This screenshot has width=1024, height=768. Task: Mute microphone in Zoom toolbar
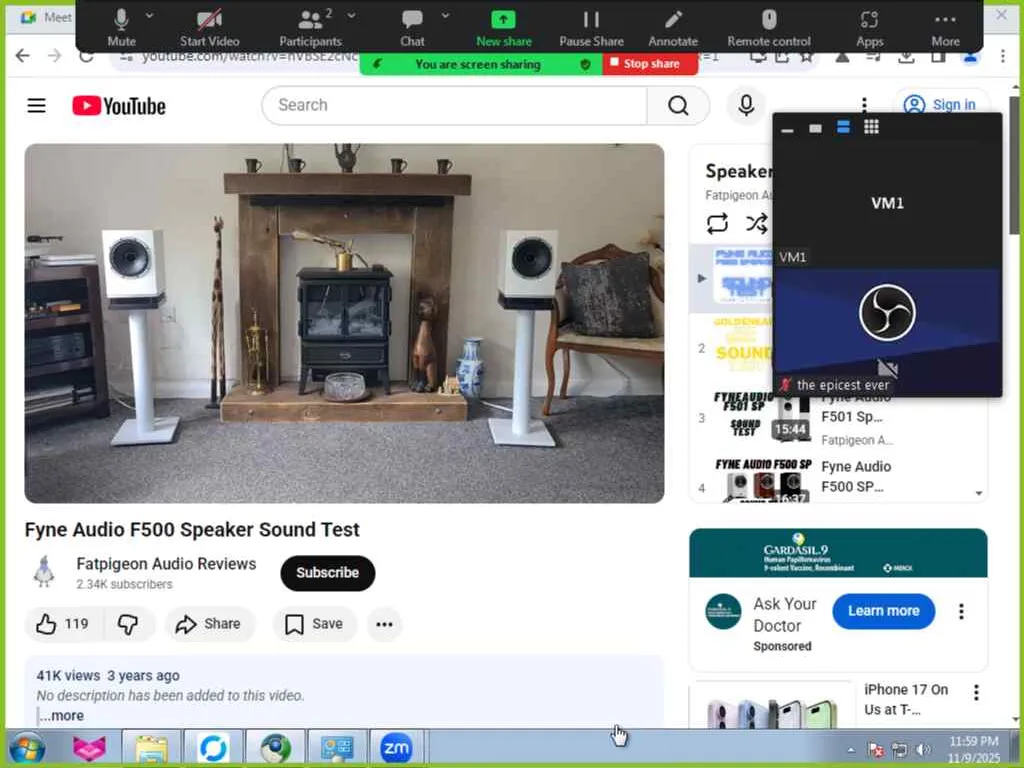pyautogui.click(x=121, y=27)
